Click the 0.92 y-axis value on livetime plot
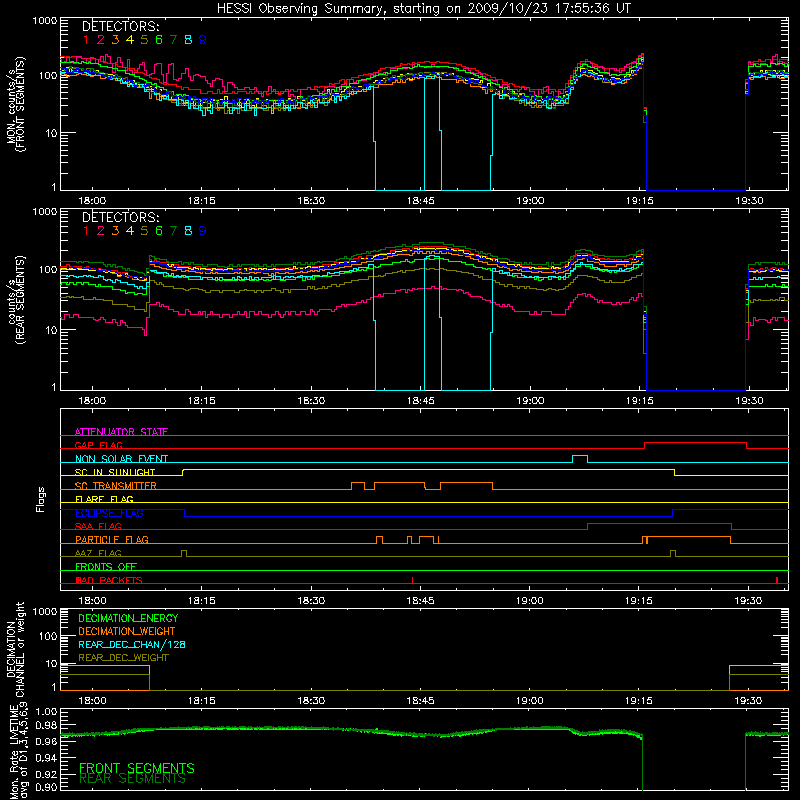 click(46, 774)
